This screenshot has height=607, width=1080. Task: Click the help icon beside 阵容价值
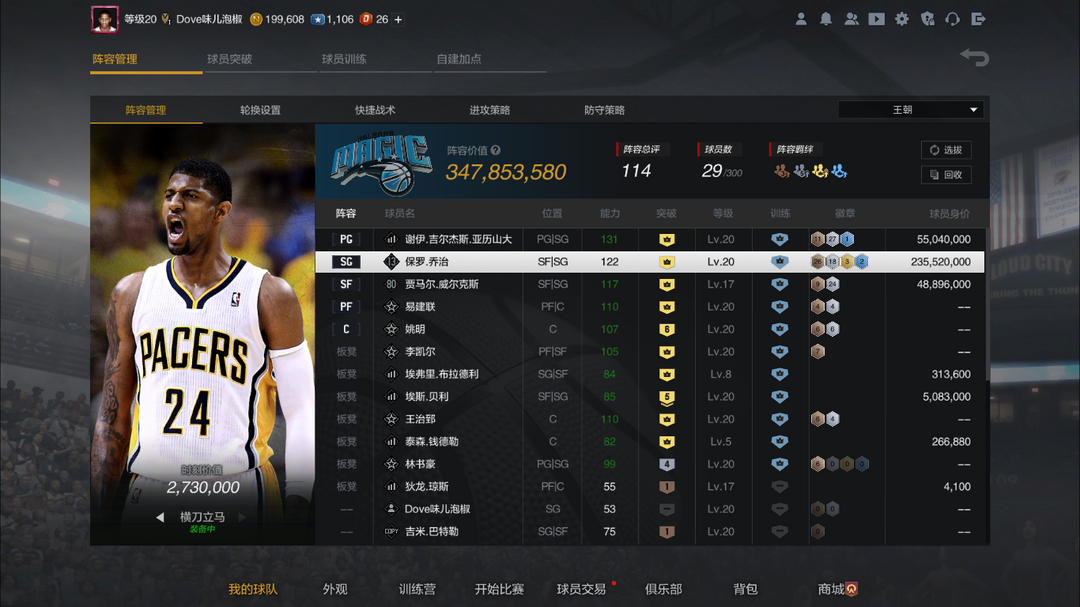pyautogui.click(x=496, y=151)
